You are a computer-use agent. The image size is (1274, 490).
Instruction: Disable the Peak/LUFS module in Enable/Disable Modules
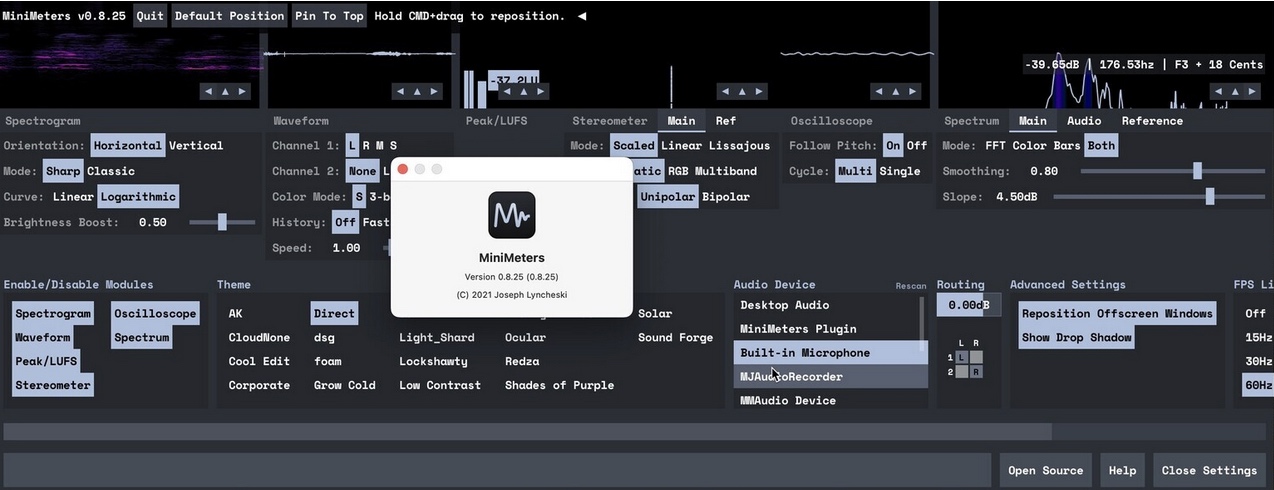[46, 362]
